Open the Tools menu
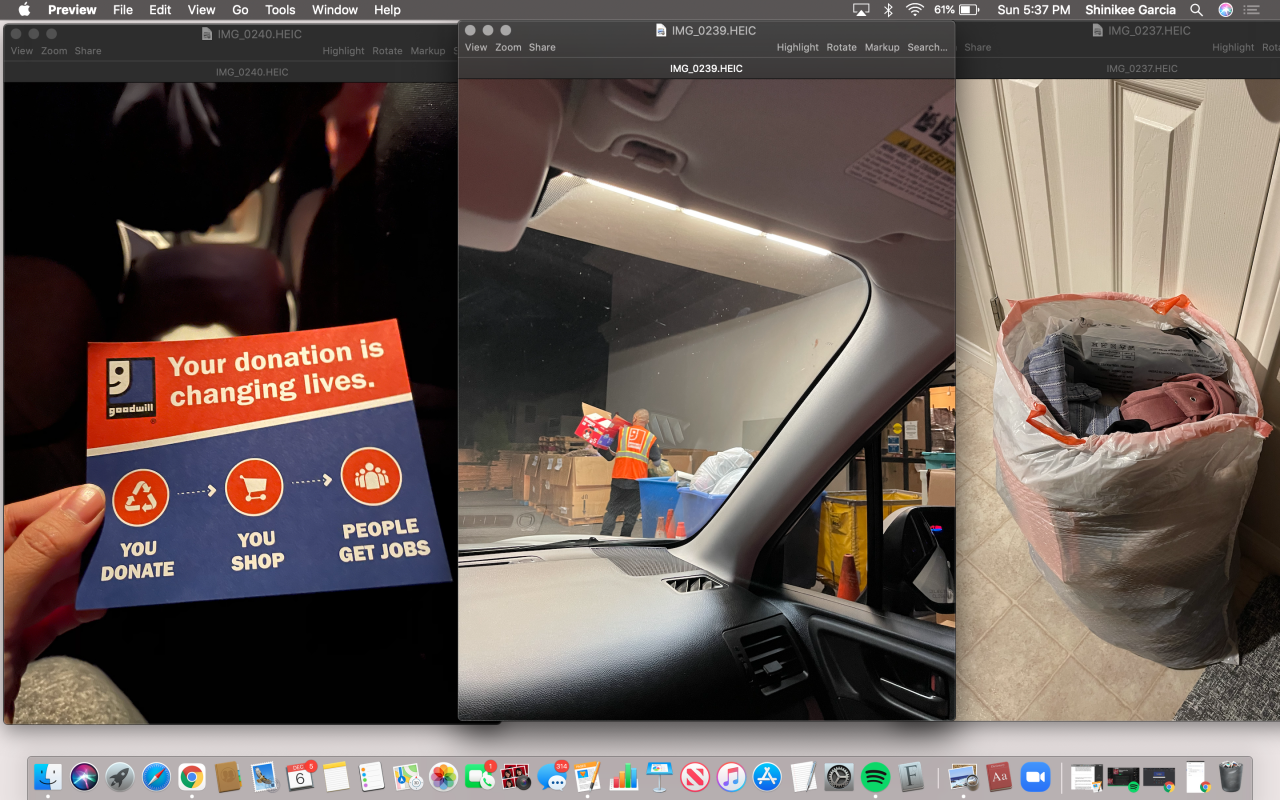 pyautogui.click(x=280, y=10)
